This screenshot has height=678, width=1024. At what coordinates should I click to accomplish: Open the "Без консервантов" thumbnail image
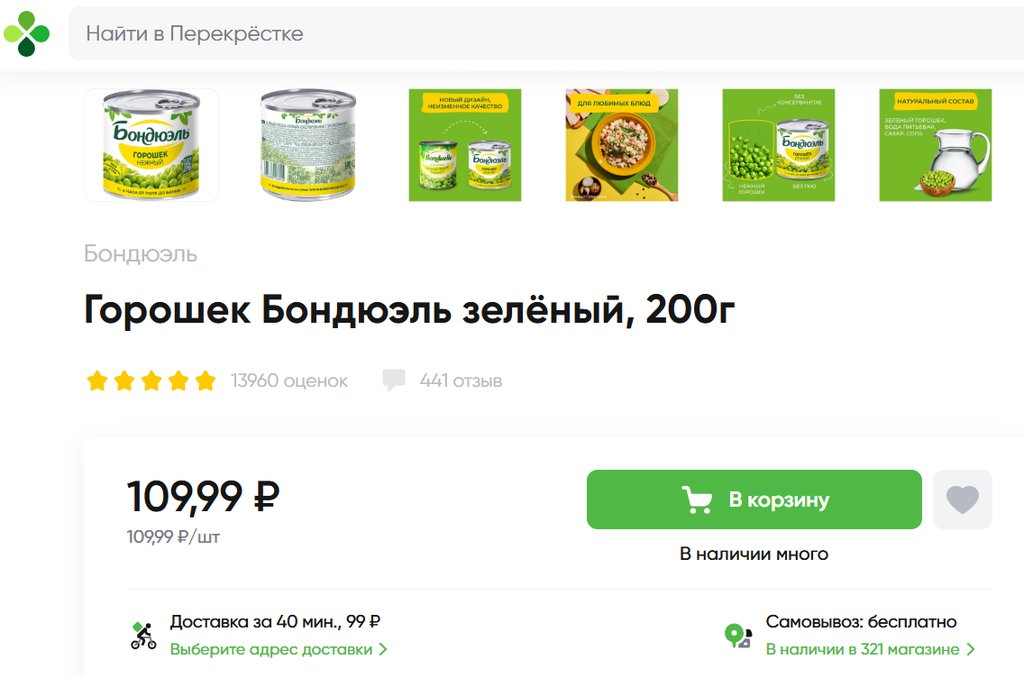(x=778, y=145)
